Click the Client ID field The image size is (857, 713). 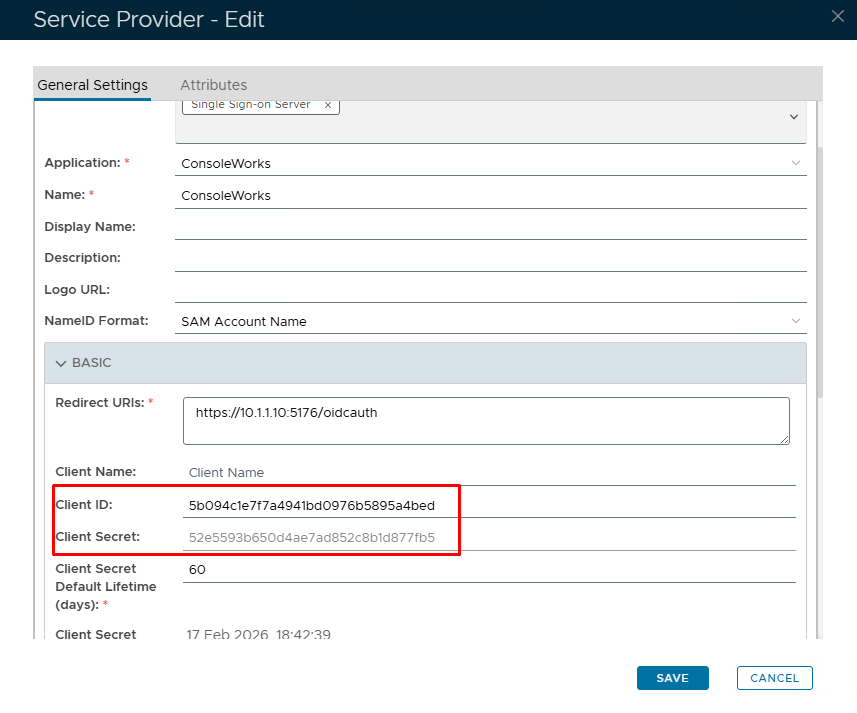490,505
